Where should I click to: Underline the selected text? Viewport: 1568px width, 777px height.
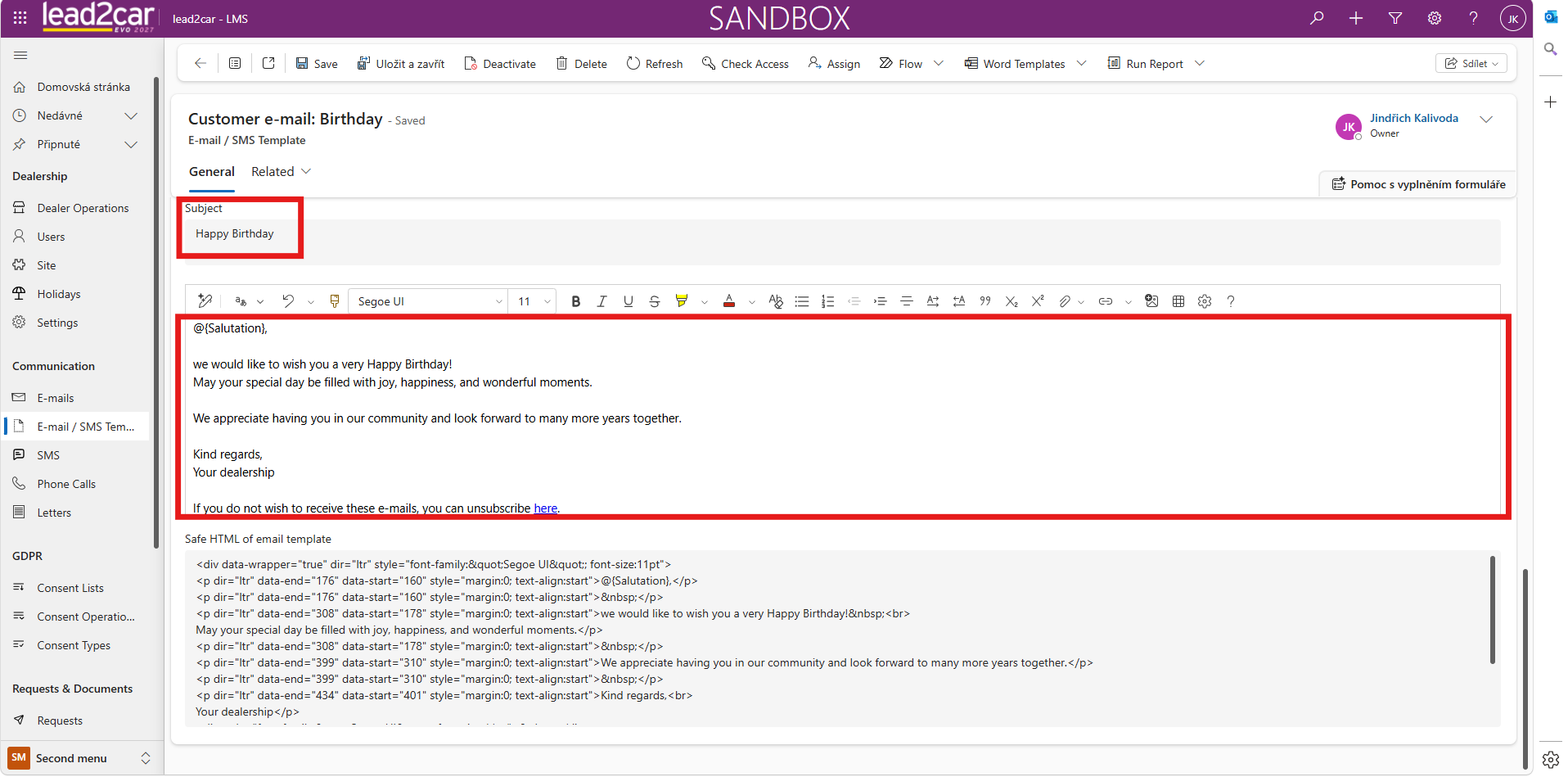pyautogui.click(x=629, y=301)
